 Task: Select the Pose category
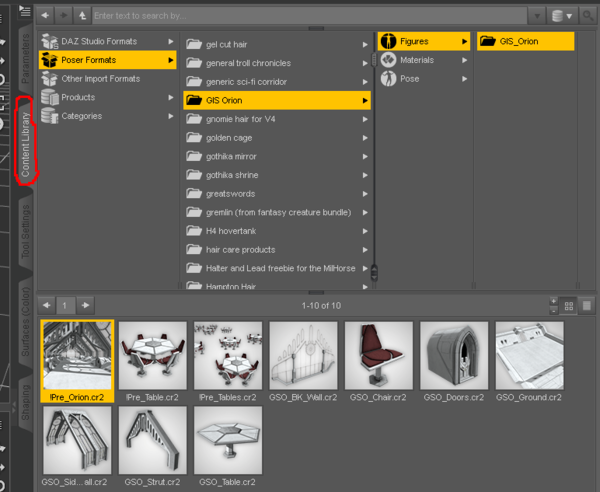[424, 79]
